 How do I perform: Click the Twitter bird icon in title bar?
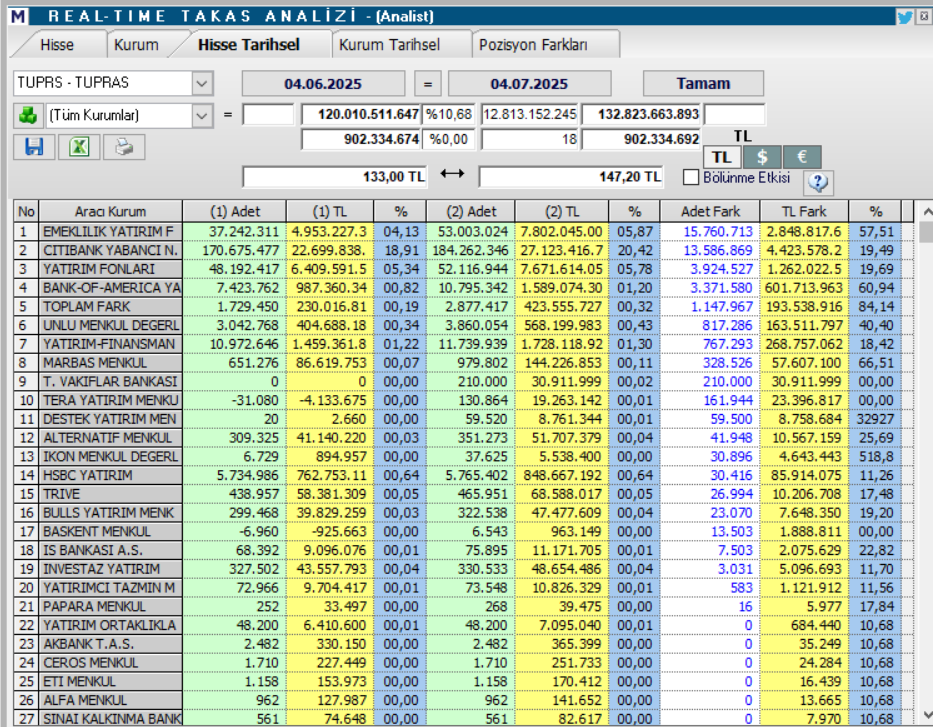pyautogui.click(x=904, y=16)
